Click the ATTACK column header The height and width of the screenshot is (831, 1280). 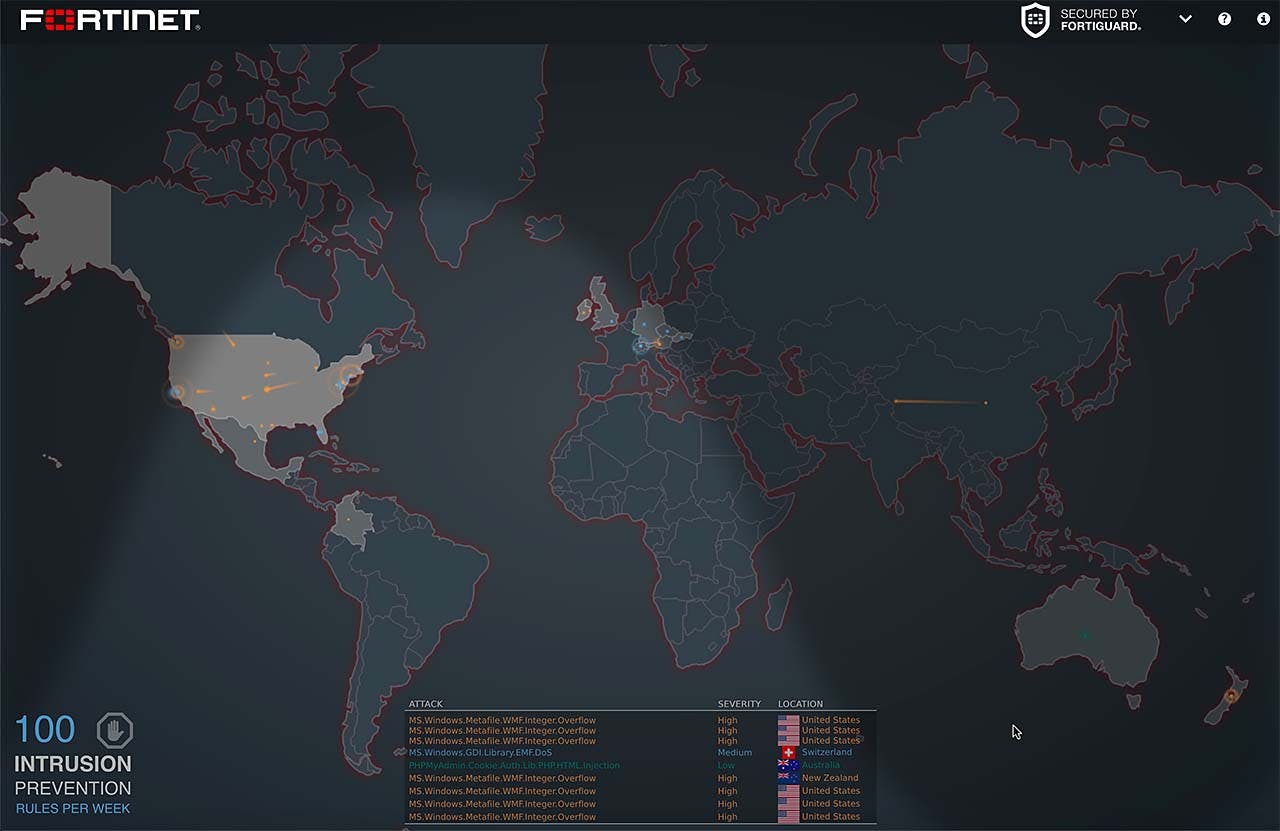tap(426, 704)
